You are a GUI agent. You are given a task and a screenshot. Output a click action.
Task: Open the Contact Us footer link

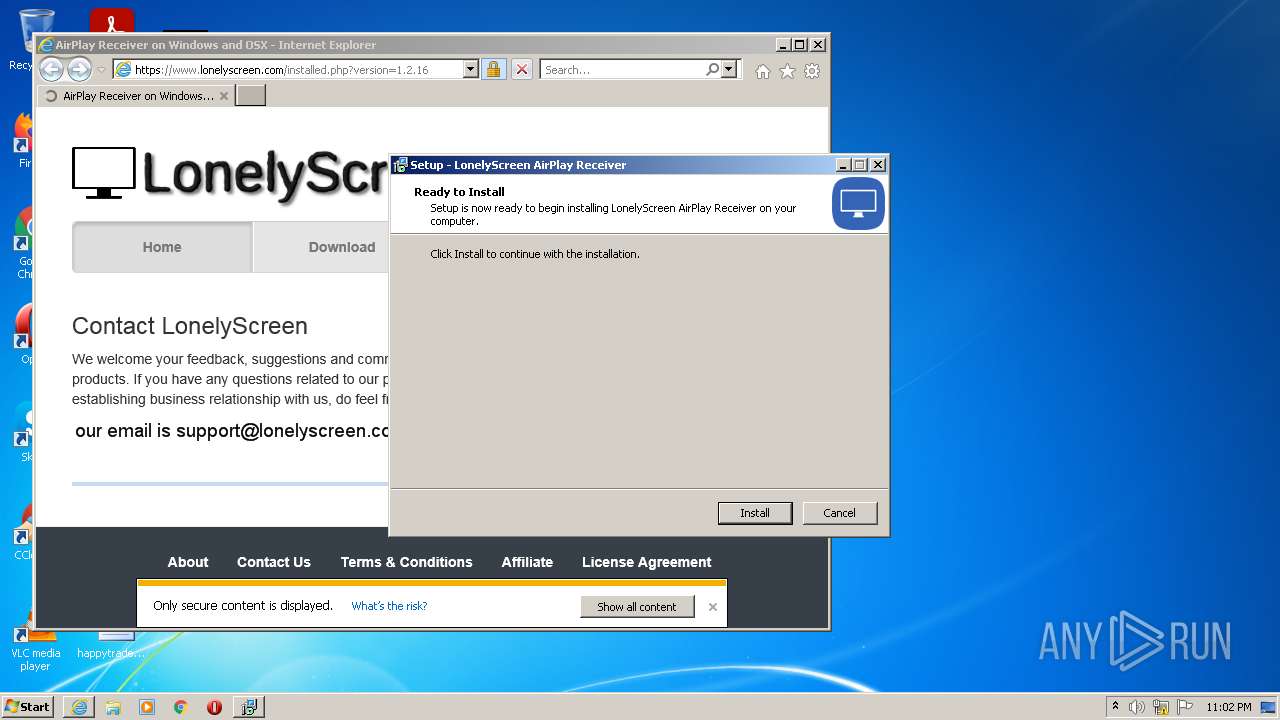tap(274, 562)
